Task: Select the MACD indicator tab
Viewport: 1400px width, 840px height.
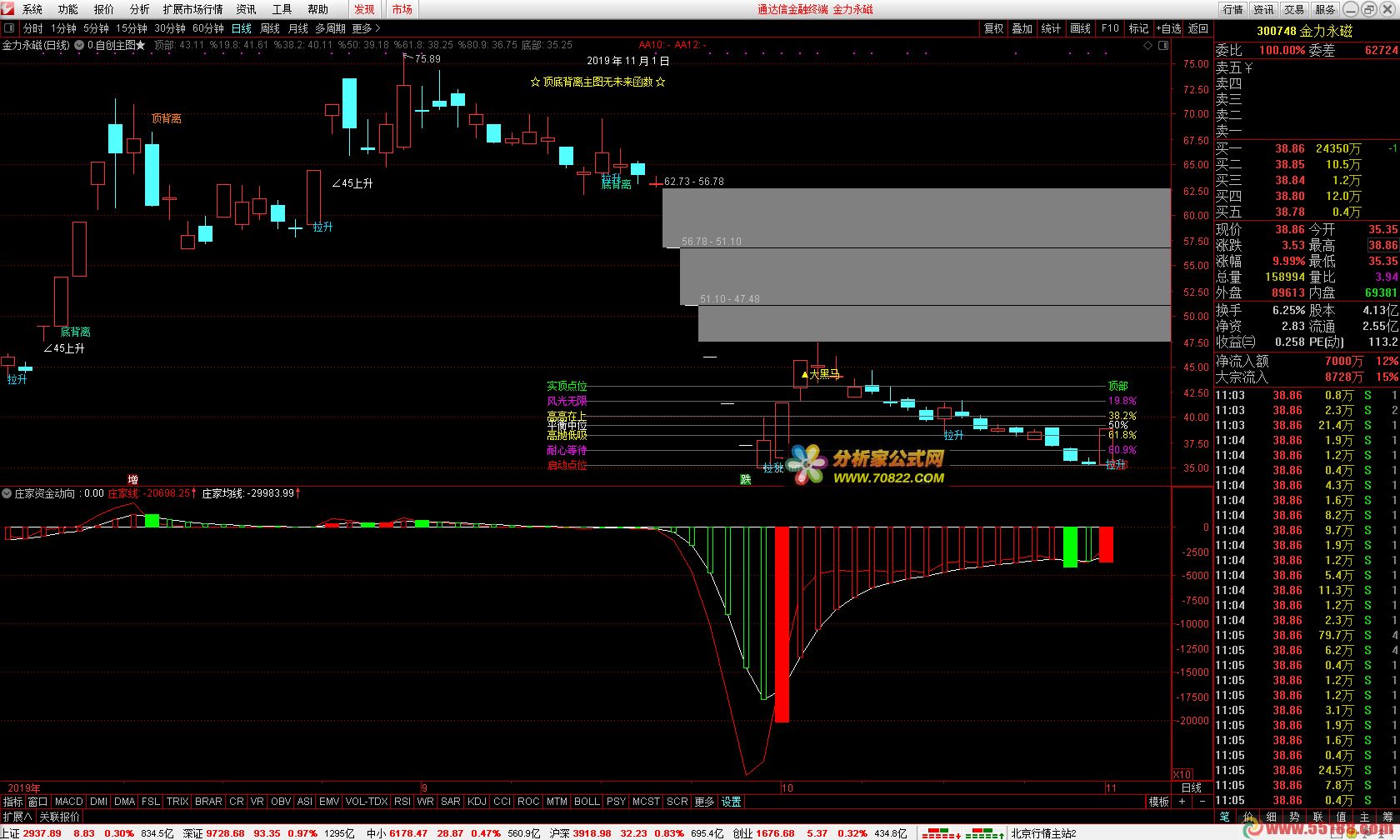Action: point(69,802)
